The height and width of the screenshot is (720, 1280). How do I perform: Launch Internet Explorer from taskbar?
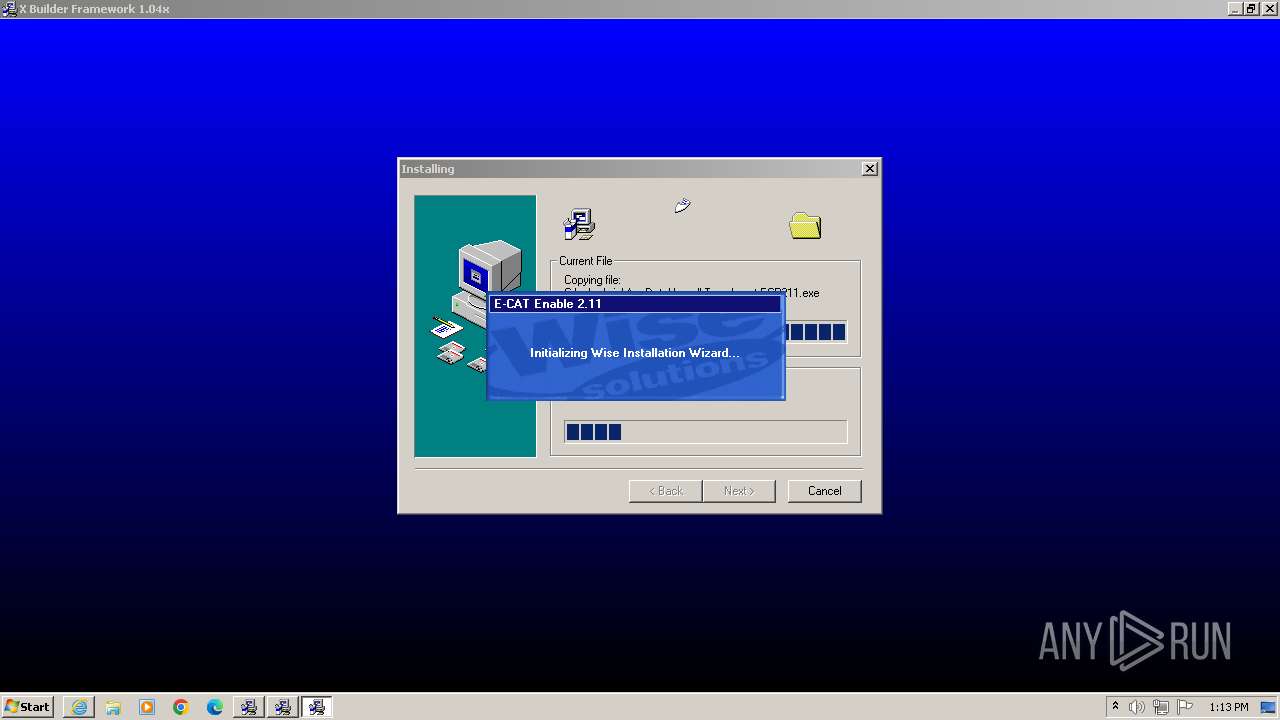(x=79, y=707)
